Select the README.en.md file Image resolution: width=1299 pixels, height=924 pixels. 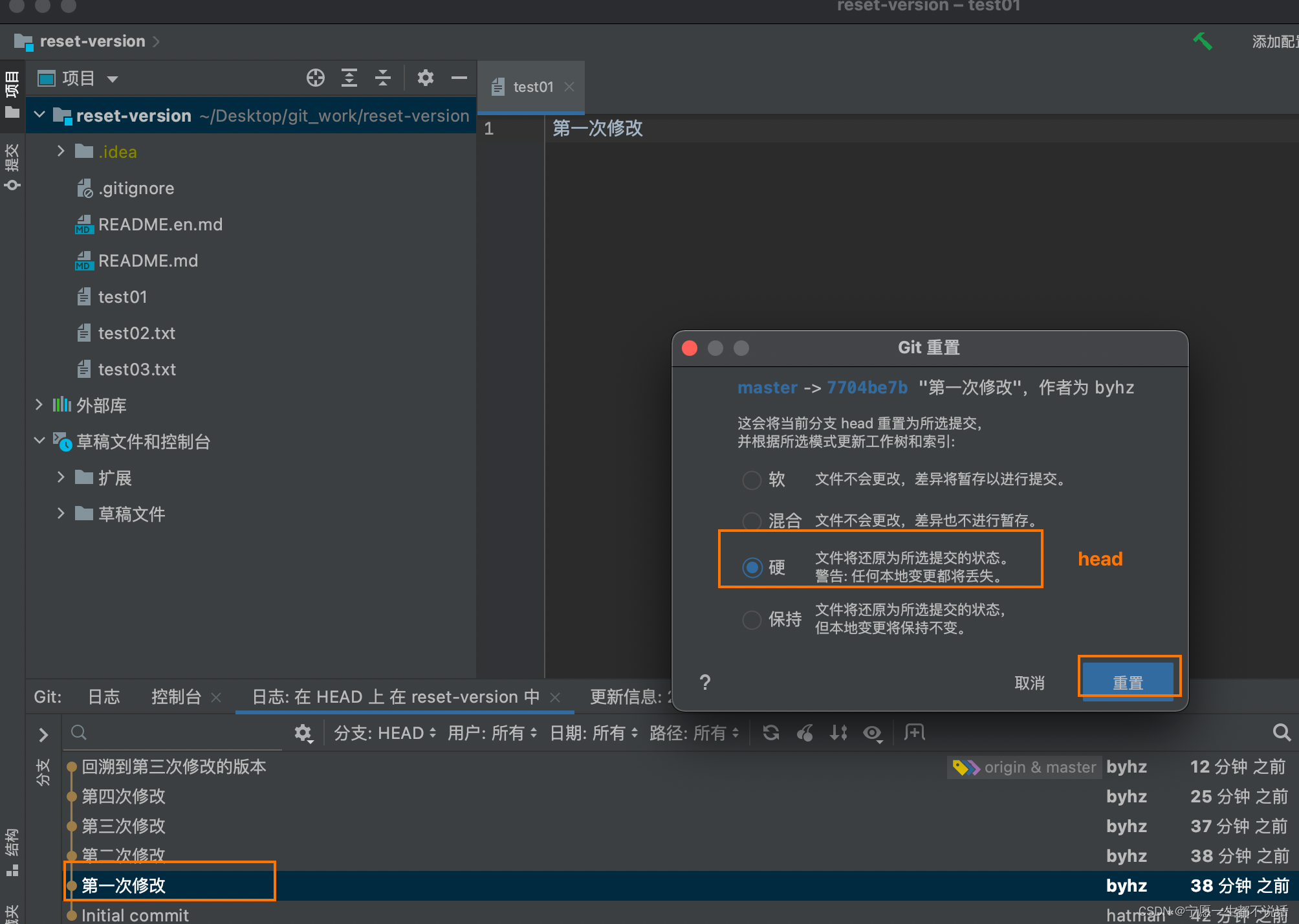(x=160, y=225)
